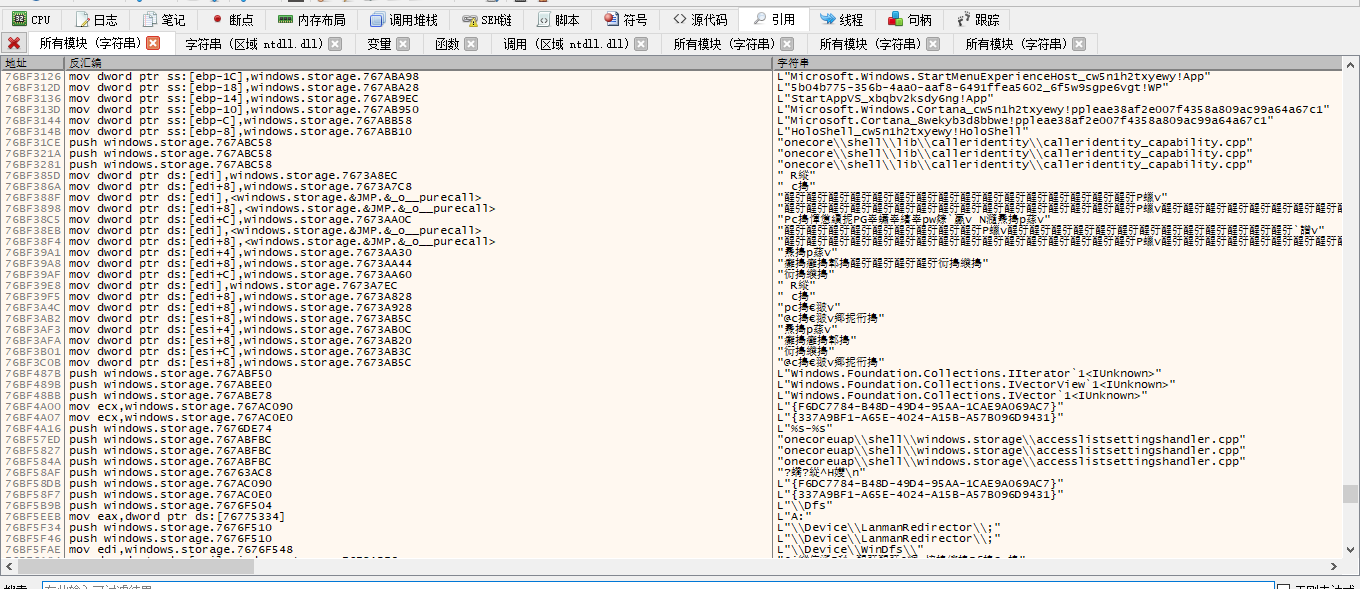The image size is (1360, 589).
Task: Open the 线程 tab
Action: [841, 19]
